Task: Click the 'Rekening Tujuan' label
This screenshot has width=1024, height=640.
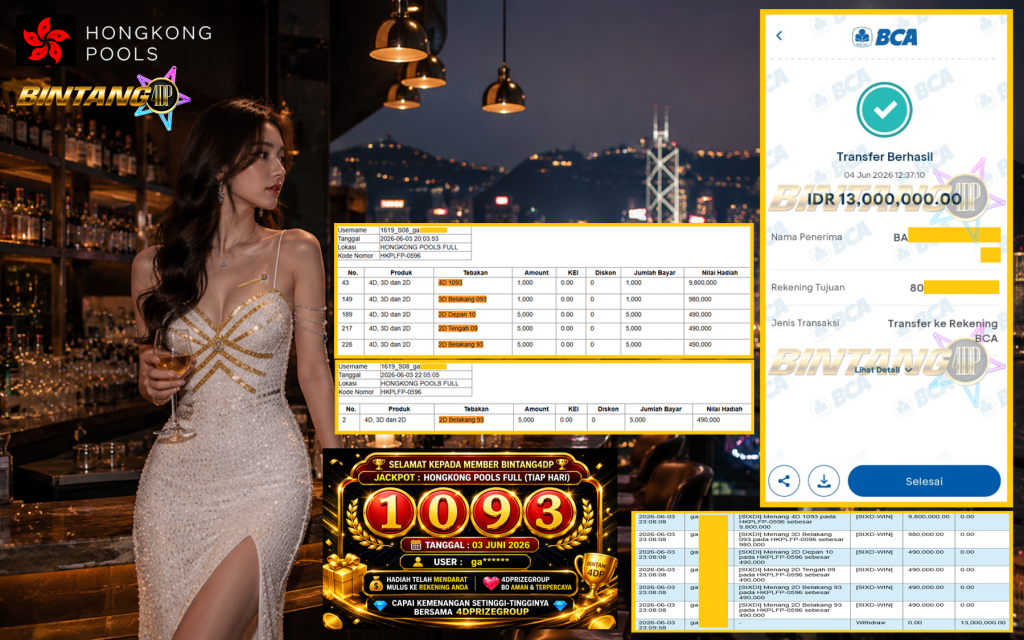Action: point(807,287)
